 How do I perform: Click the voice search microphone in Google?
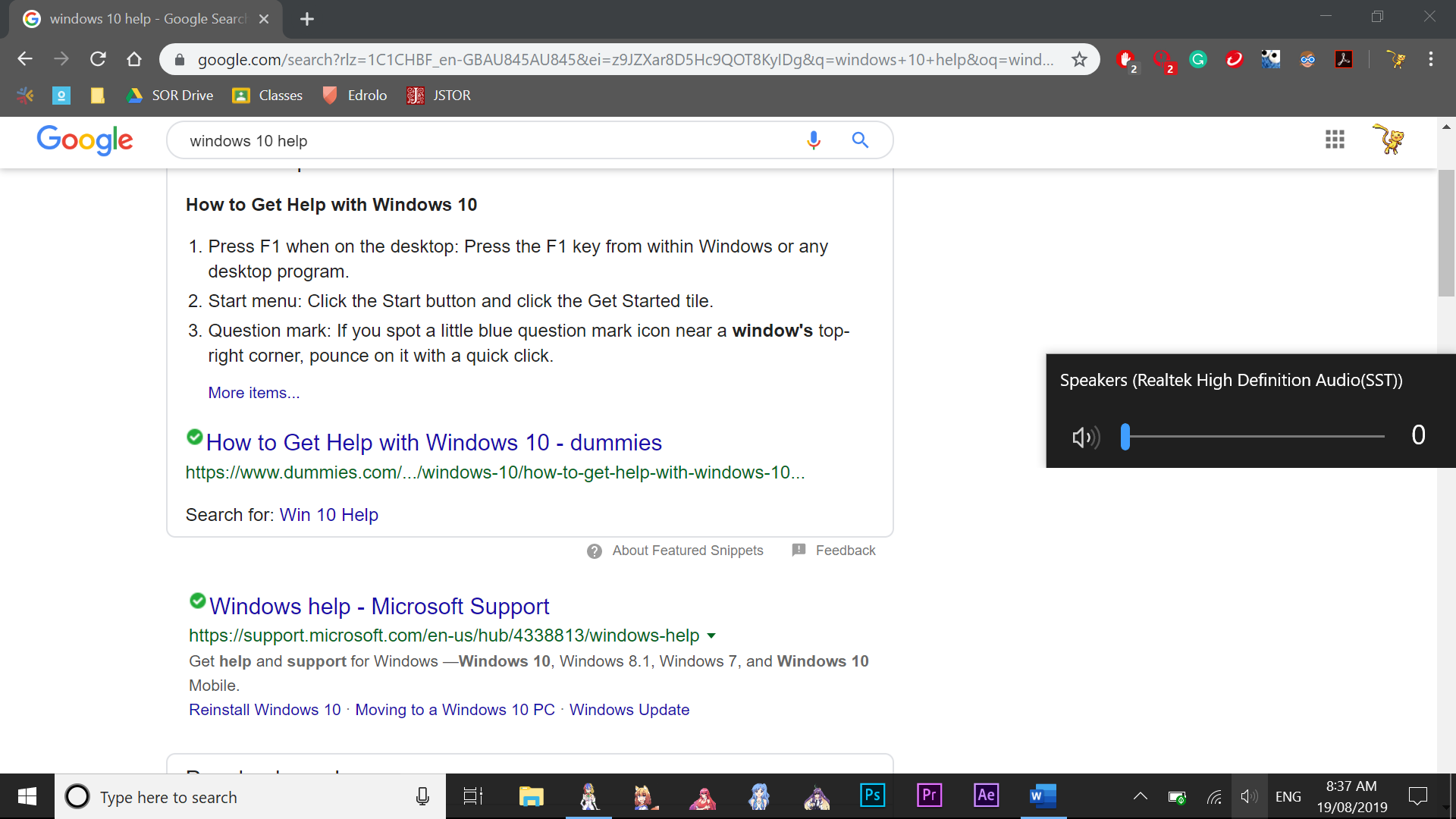click(x=814, y=140)
